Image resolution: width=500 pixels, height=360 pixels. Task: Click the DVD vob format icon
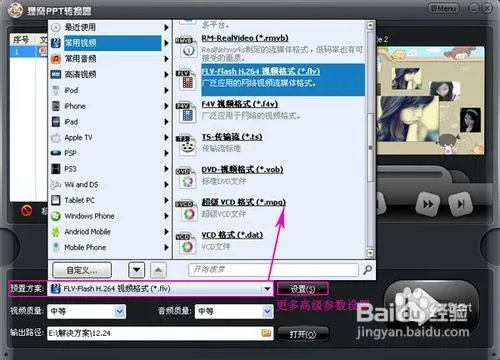point(186,178)
